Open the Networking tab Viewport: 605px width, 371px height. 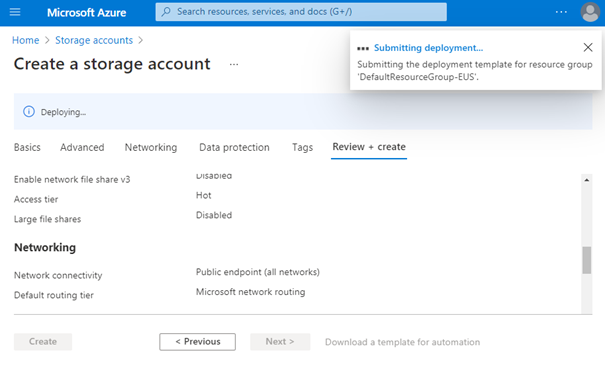point(151,147)
